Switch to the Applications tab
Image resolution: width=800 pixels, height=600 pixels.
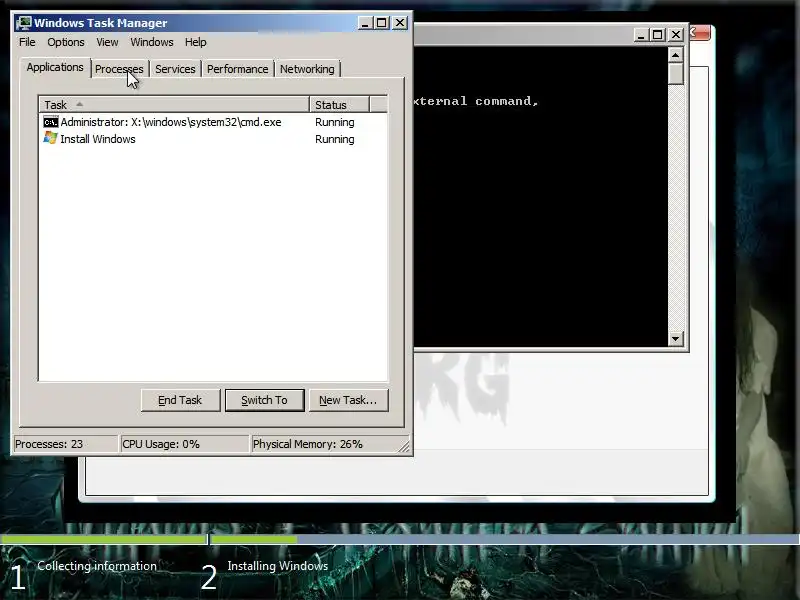55,67
